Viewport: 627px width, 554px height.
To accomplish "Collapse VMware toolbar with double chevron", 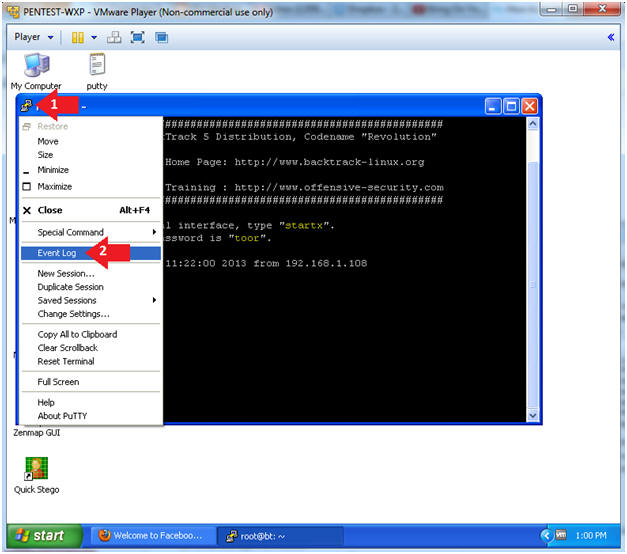I will pyautogui.click(x=611, y=37).
